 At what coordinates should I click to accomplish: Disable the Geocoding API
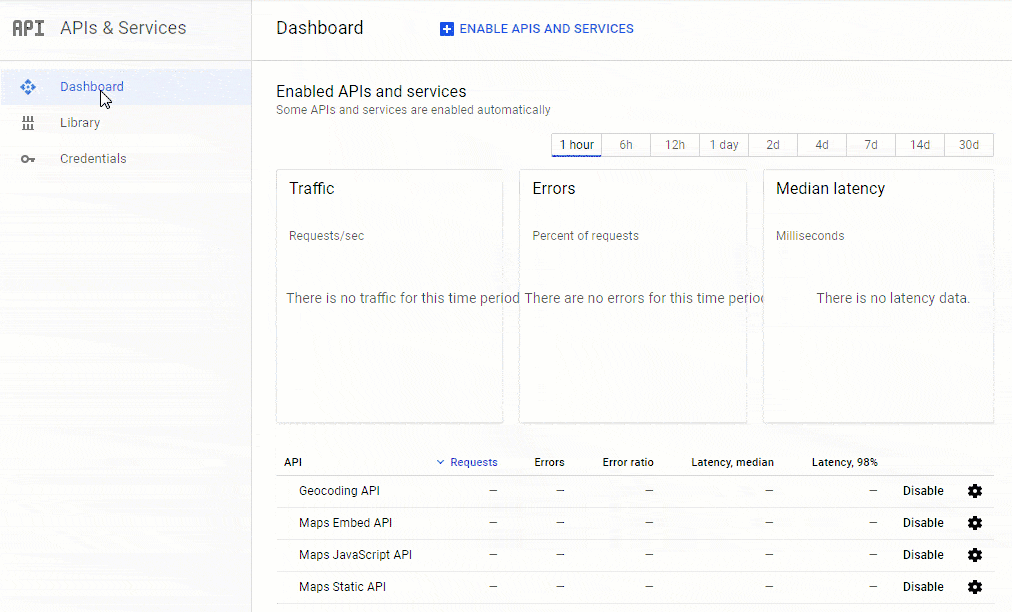point(923,491)
